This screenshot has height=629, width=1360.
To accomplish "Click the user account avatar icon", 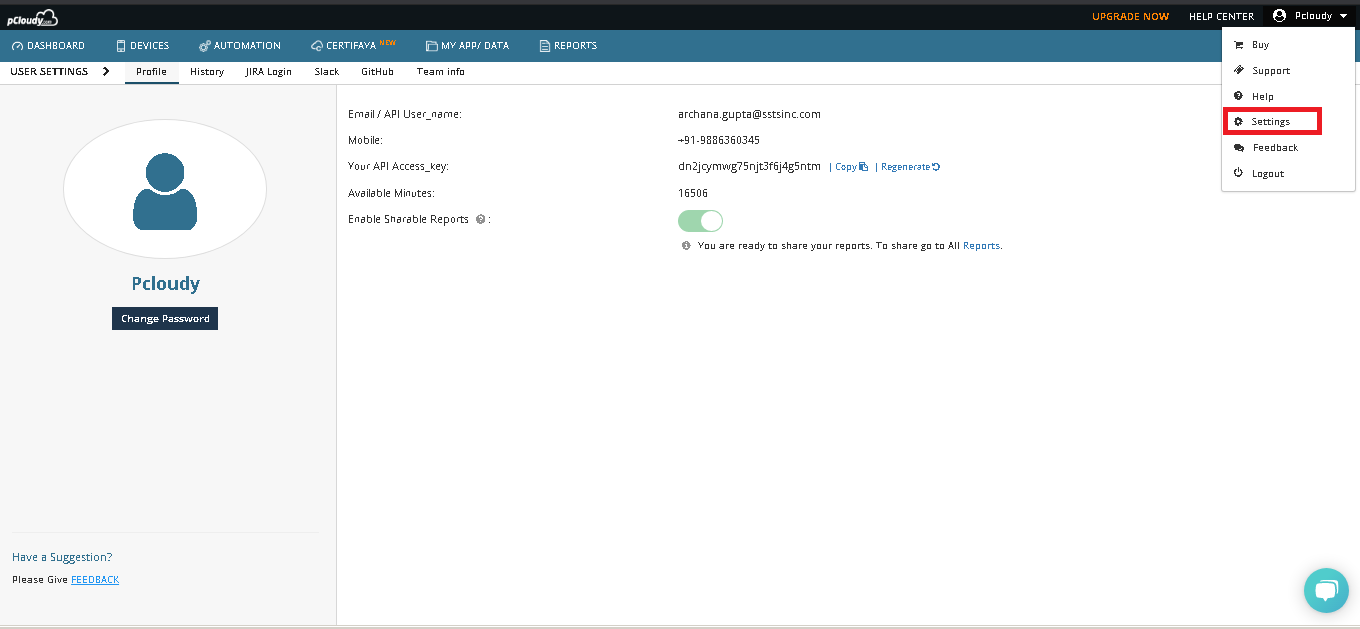I will (1279, 16).
